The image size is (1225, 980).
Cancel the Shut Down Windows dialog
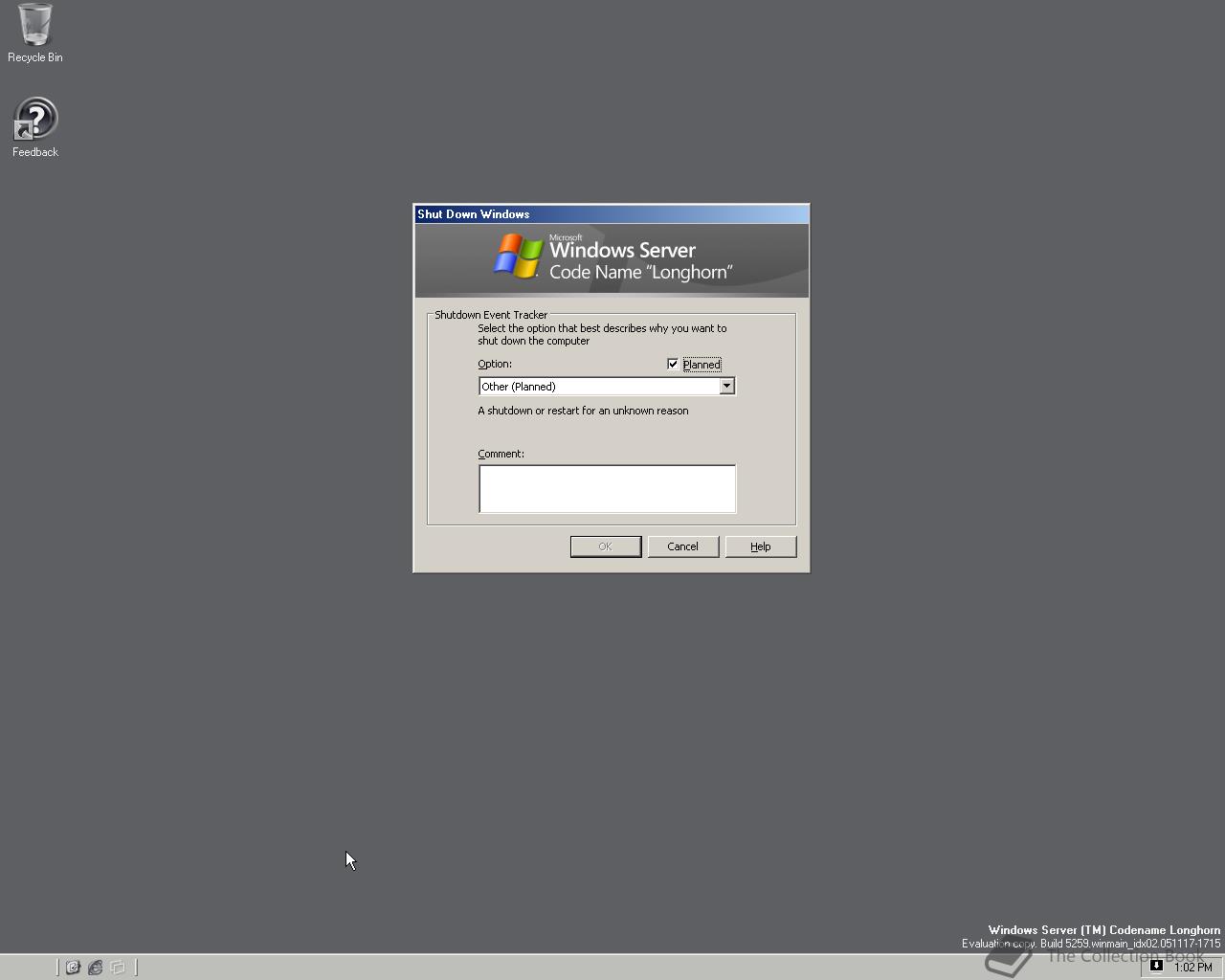coord(683,546)
